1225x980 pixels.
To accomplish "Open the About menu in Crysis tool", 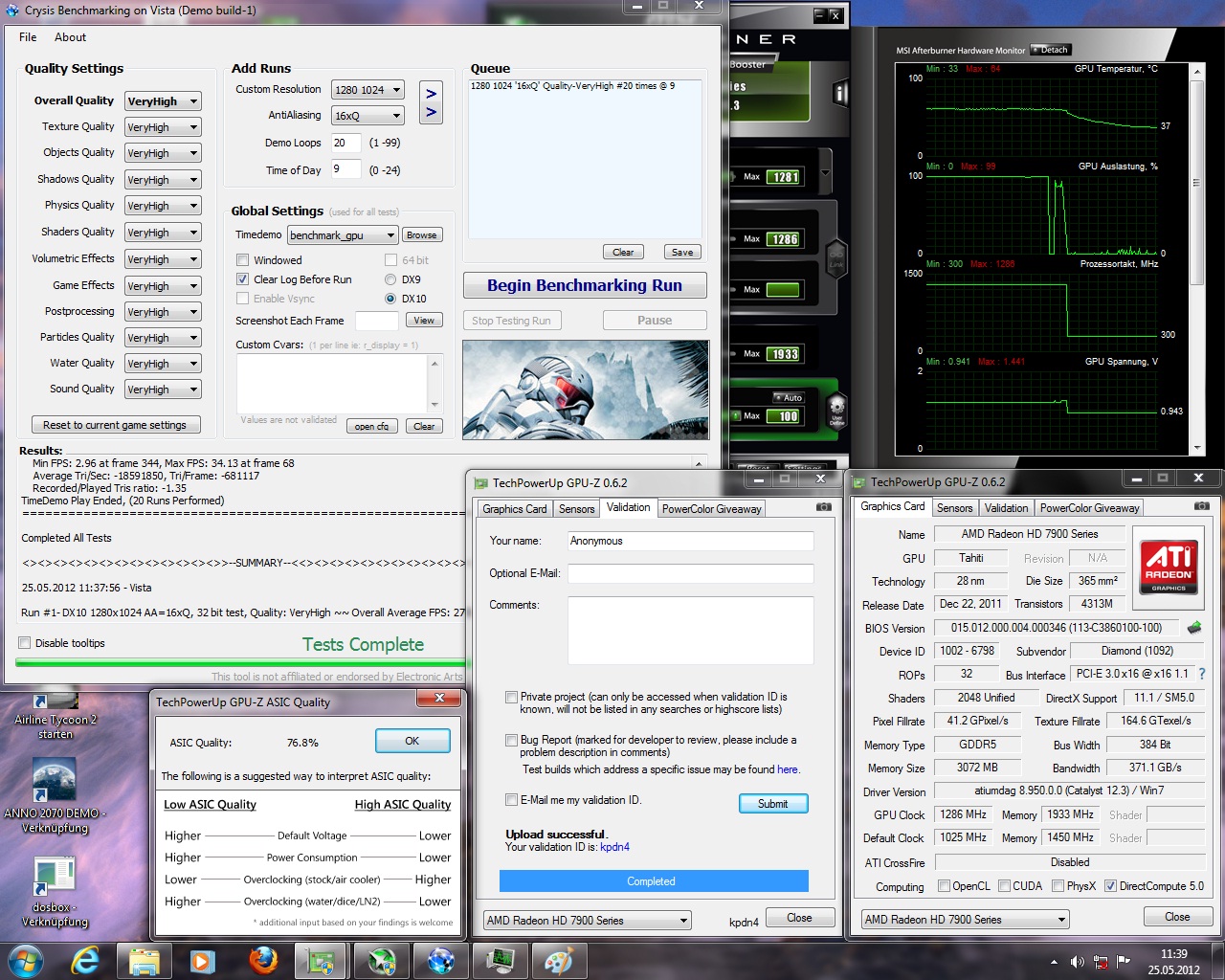I will [70, 37].
